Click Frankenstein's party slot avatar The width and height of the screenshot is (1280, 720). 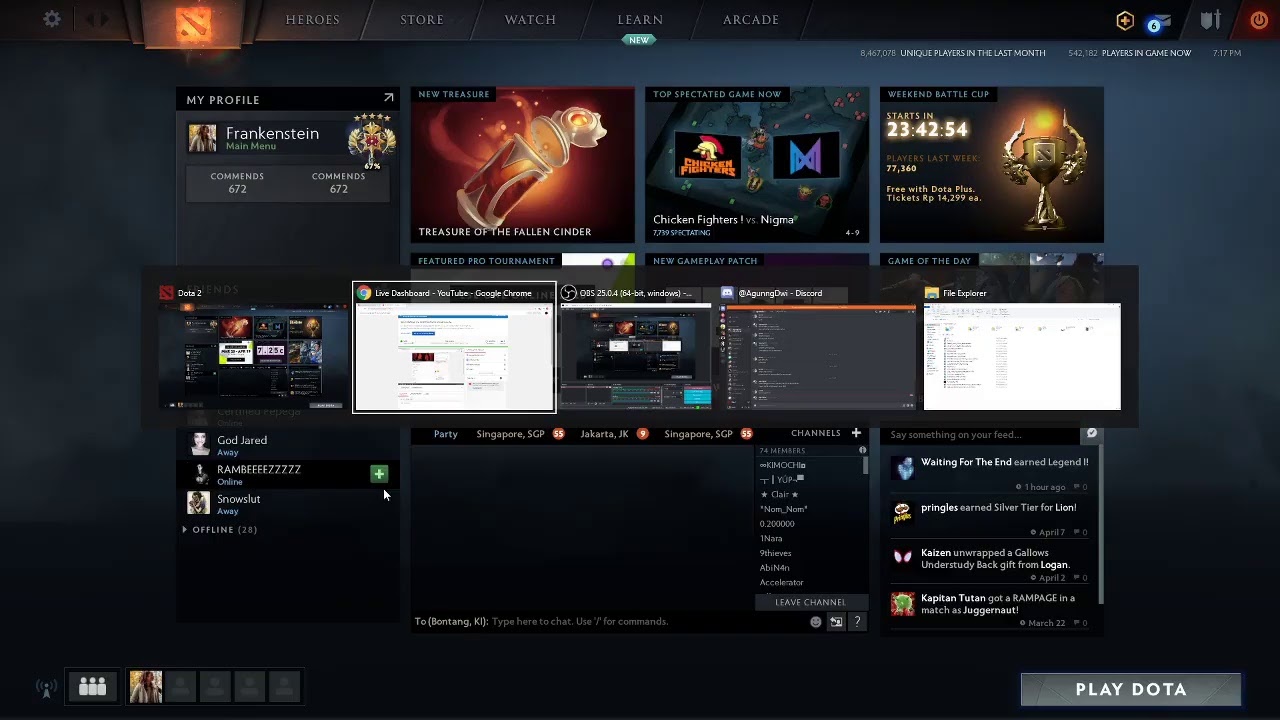(146, 686)
